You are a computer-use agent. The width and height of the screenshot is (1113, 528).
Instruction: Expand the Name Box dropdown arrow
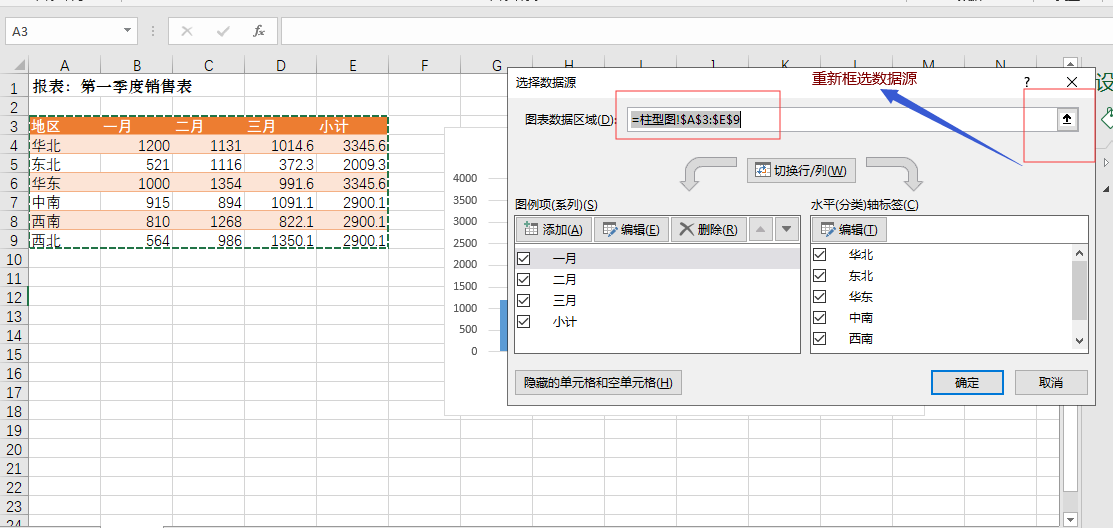(x=128, y=31)
